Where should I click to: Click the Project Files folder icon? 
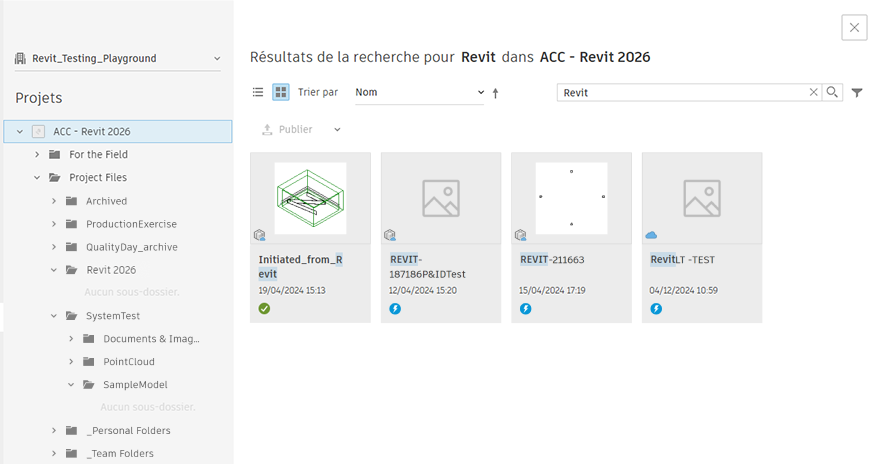click(55, 178)
